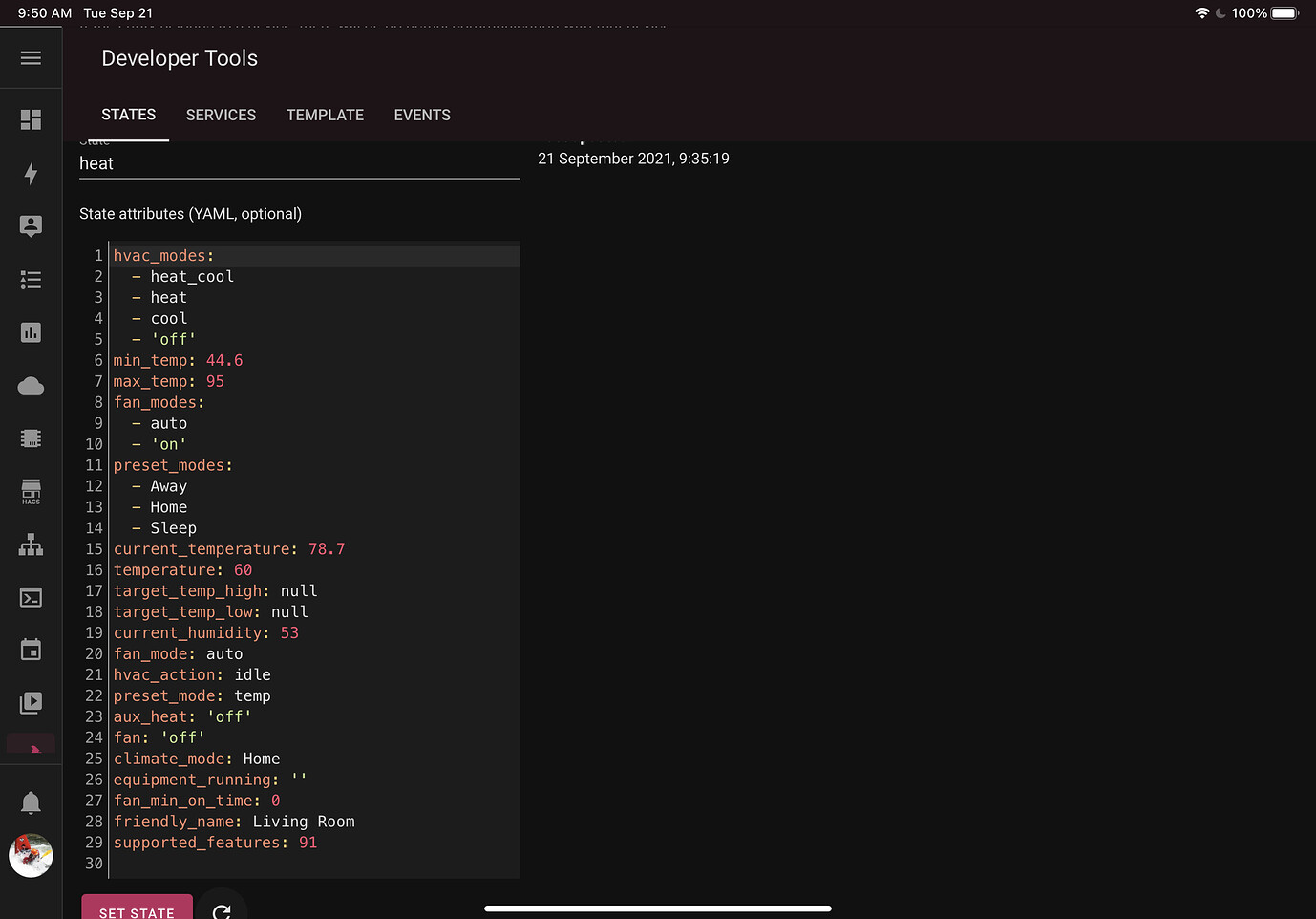Click the 'temperature: 60' line
1316x919 pixels.
point(183,571)
